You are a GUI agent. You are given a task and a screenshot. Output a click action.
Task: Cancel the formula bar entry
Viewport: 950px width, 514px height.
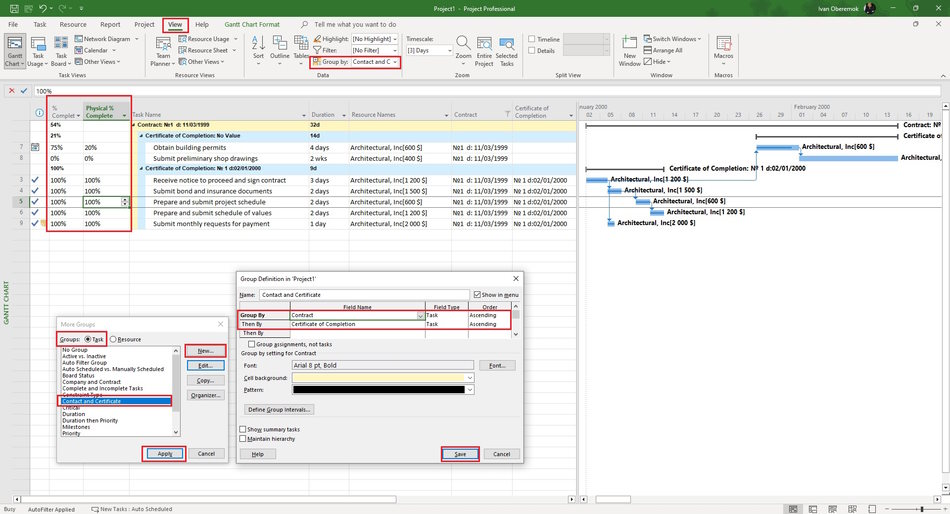(11, 91)
